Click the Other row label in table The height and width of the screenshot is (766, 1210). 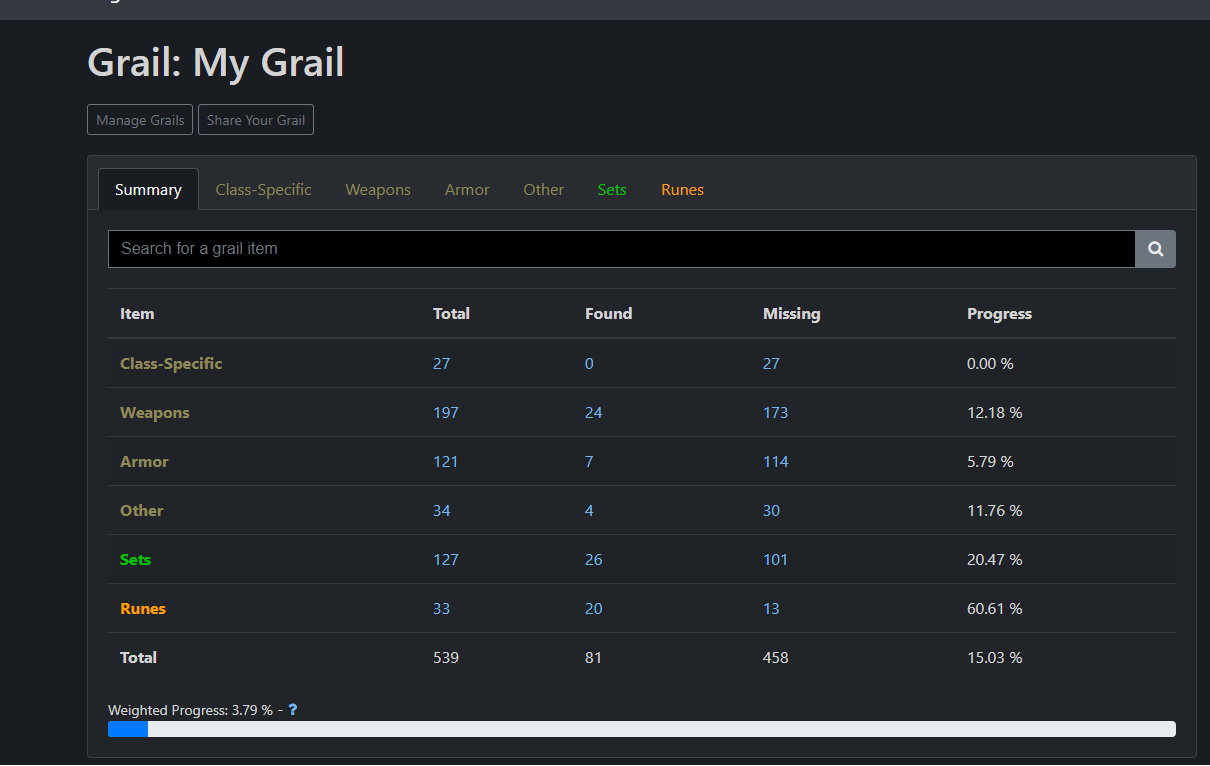point(142,511)
